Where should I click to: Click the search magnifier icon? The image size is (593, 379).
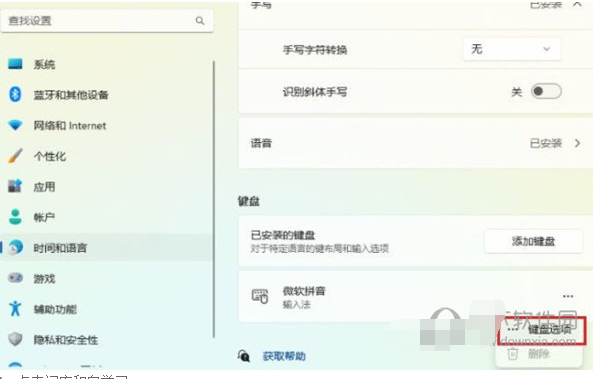tap(200, 20)
